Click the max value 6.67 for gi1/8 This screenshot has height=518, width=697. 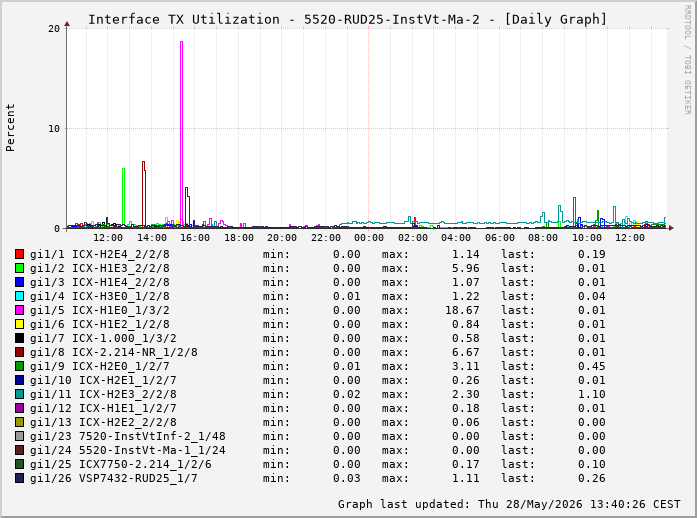pos(466,353)
